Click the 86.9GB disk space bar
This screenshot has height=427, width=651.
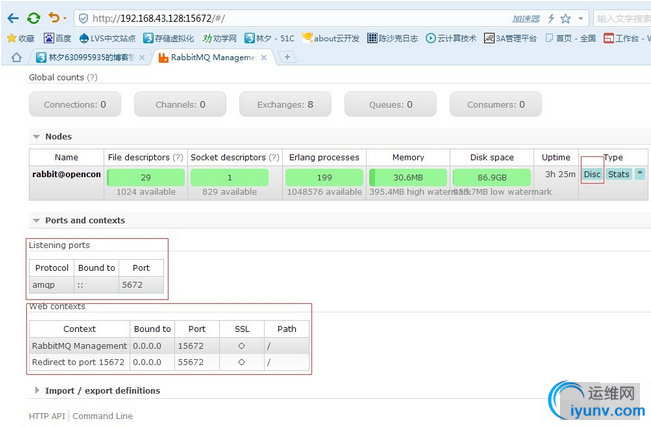[x=492, y=177]
